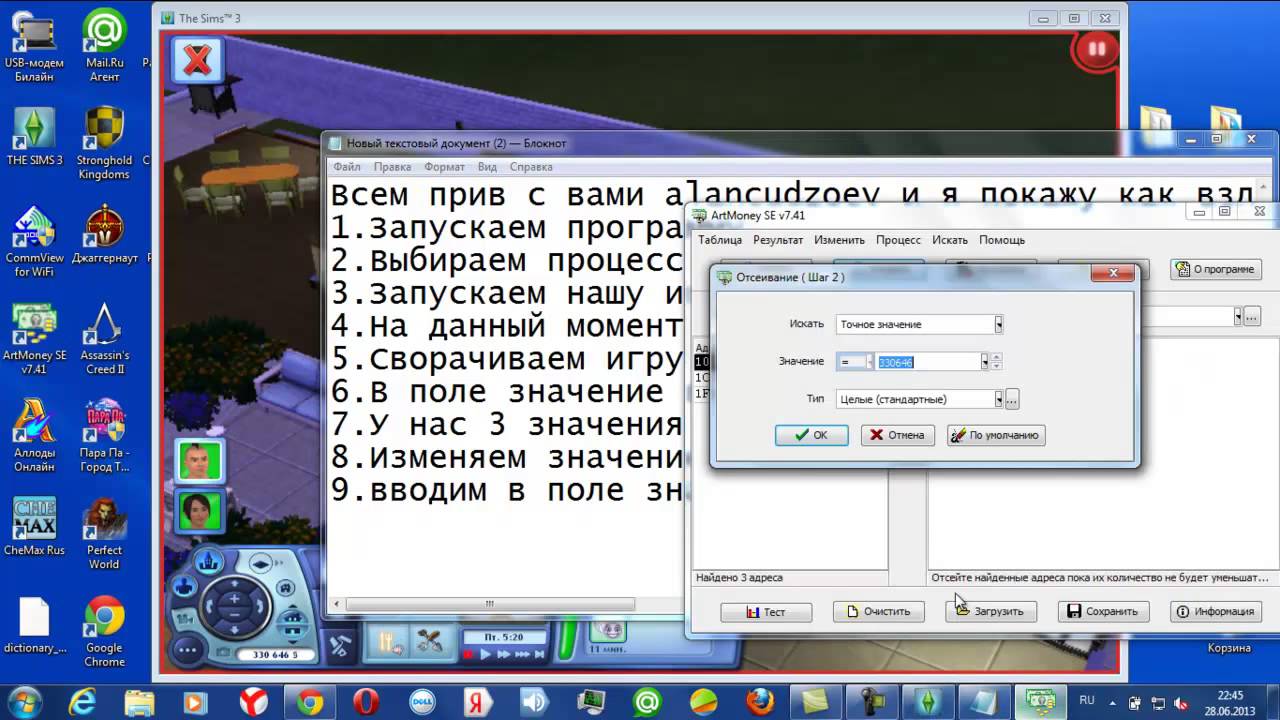The image size is (1280, 720).
Task: Open the Файл menu in Notepad
Action: tap(347, 167)
